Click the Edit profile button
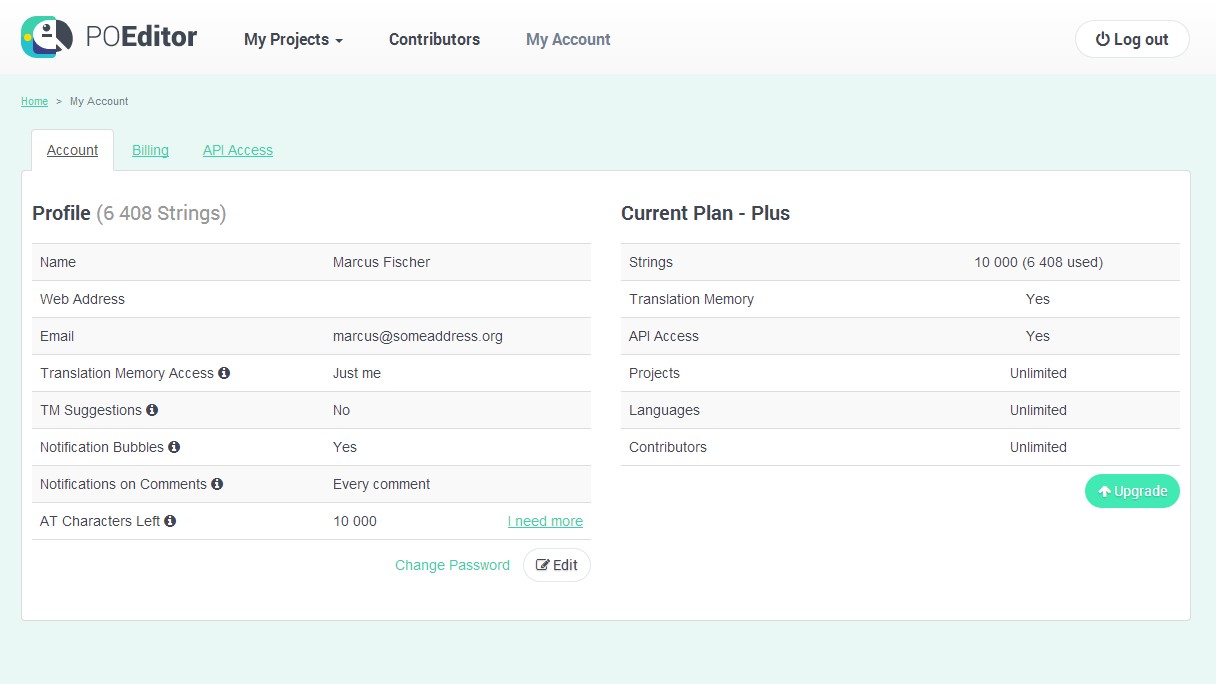Screen dimensions: 1216x684 (x=557, y=565)
